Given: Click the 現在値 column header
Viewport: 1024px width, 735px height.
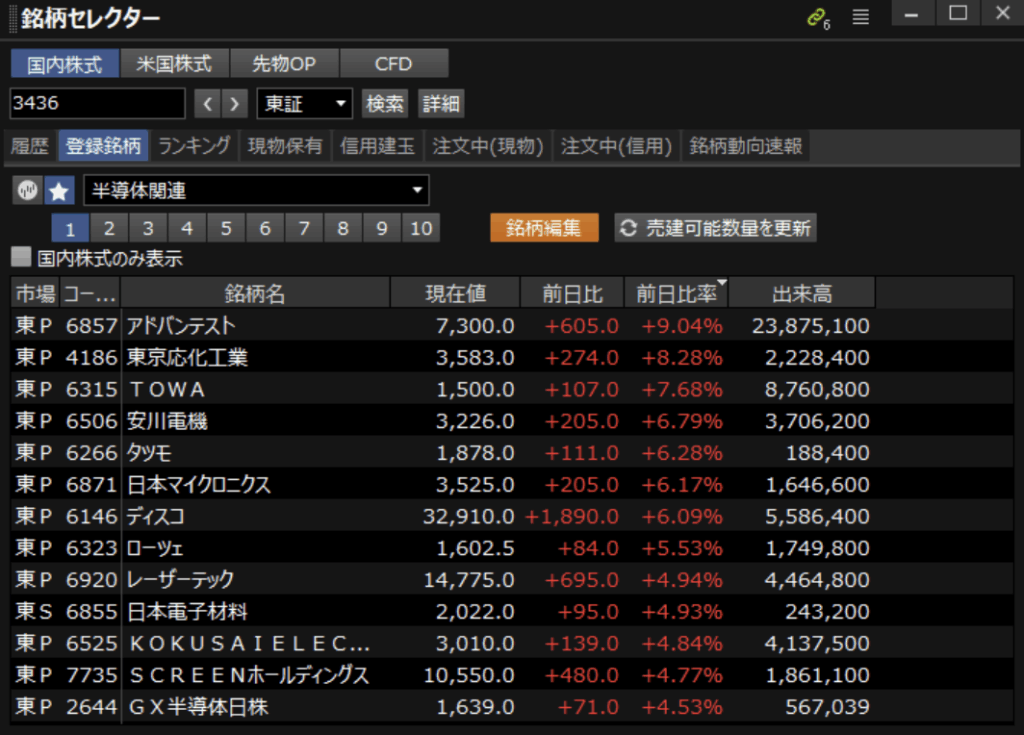Looking at the screenshot, I should point(455,293).
